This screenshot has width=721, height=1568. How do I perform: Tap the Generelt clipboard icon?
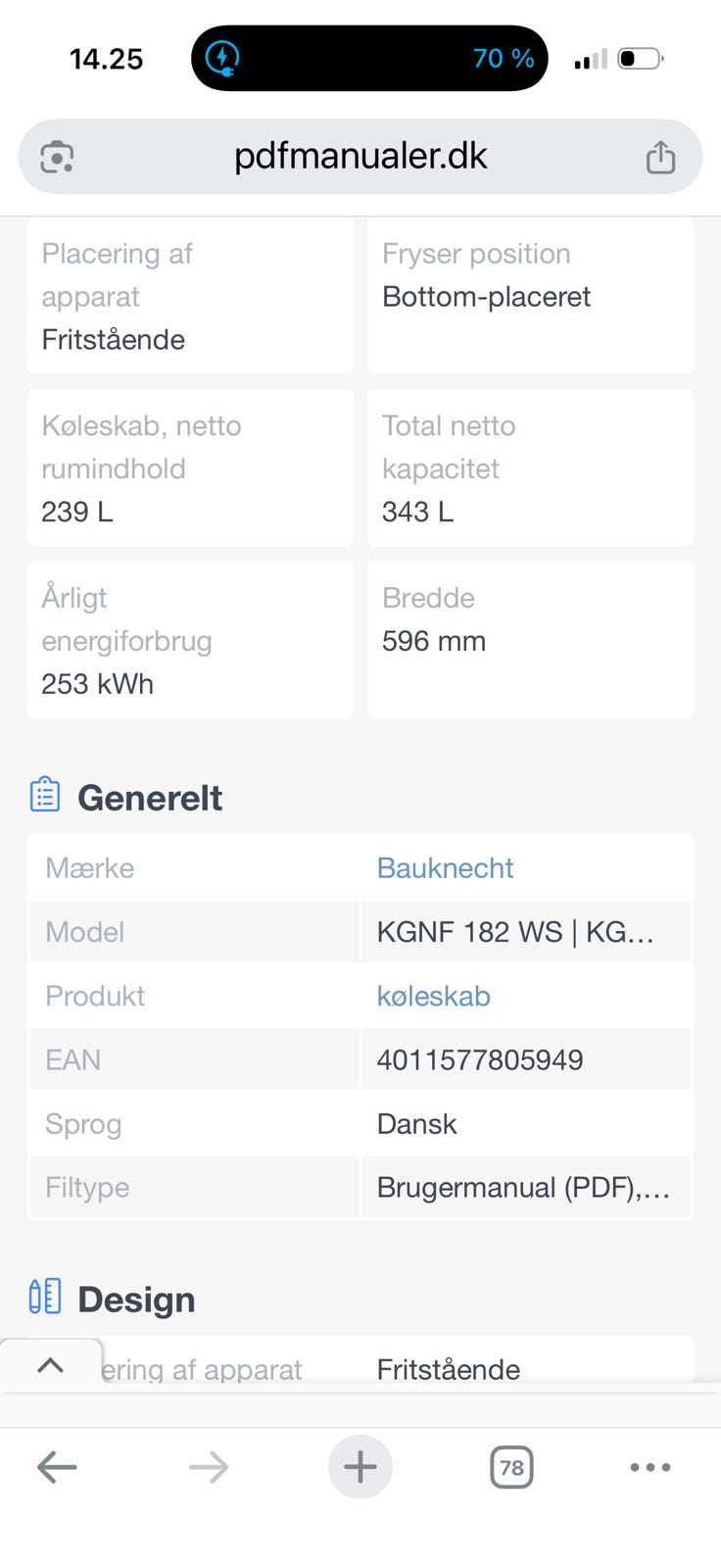click(x=45, y=795)
